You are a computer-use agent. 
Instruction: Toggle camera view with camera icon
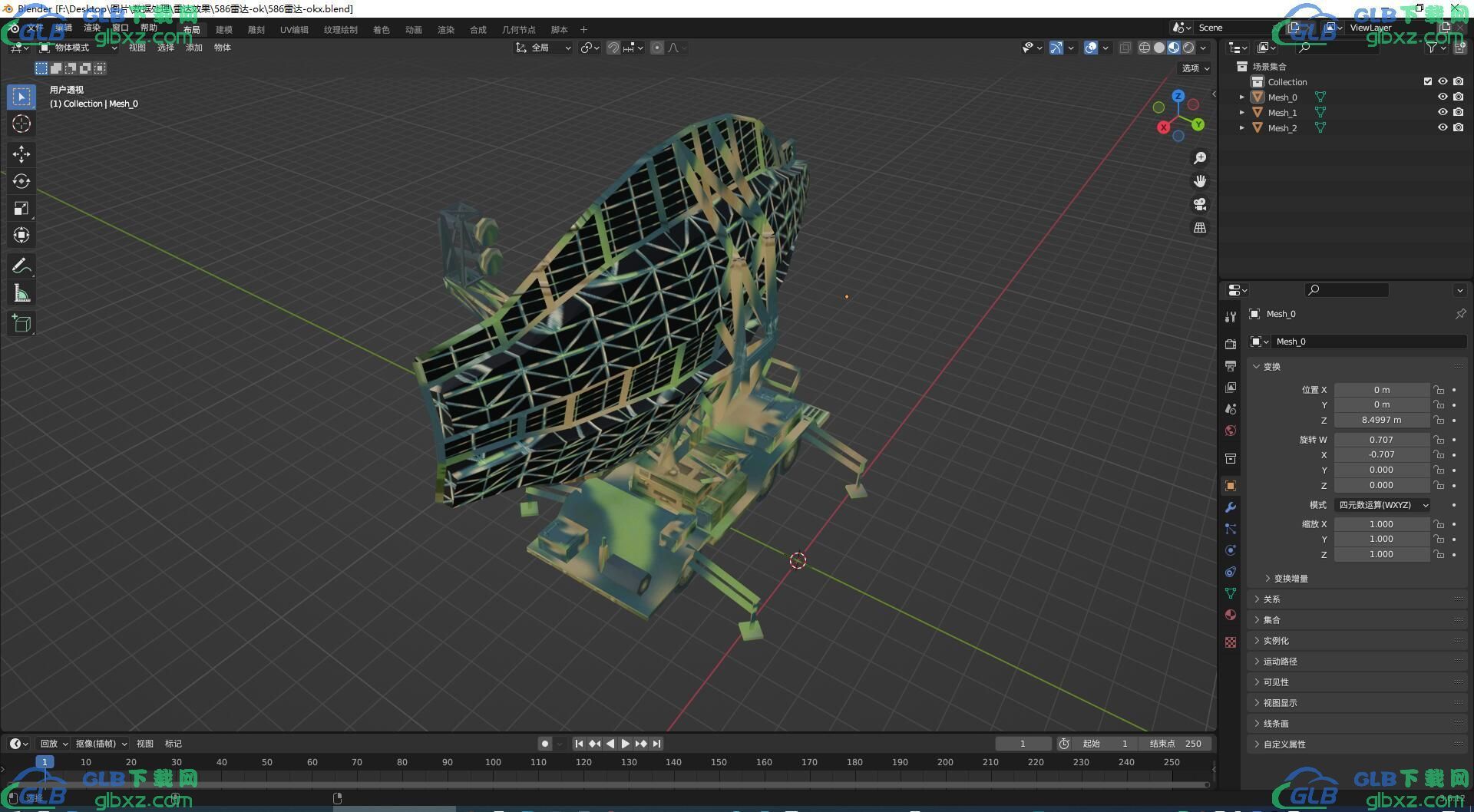click(1199, 204)
